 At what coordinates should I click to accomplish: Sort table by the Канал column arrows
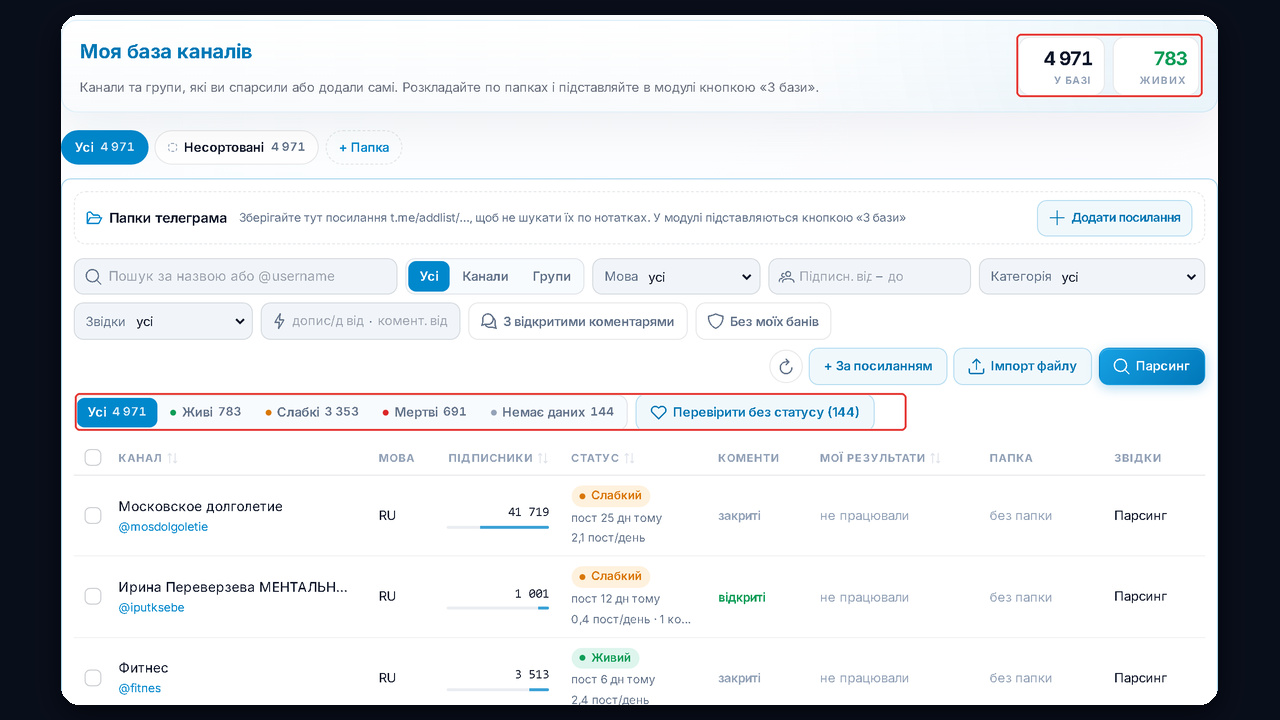click(172, 458)
